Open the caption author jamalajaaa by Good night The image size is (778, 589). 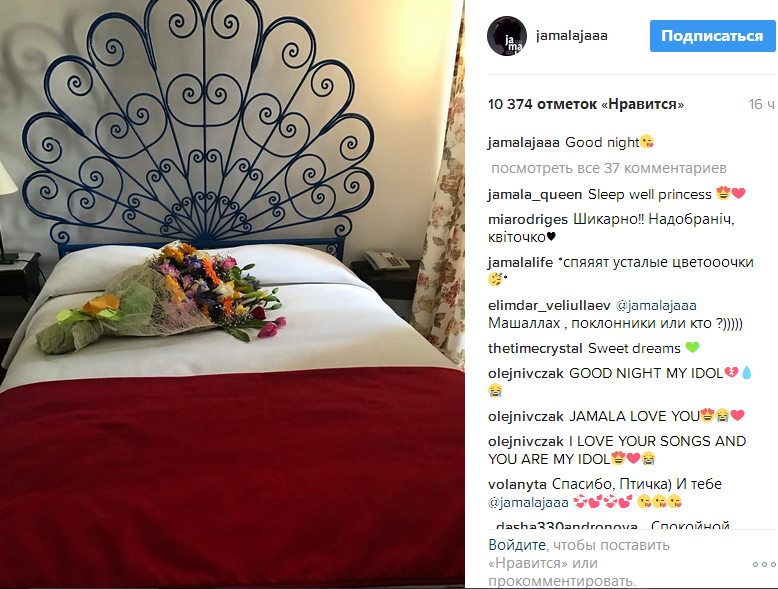[523, 143]
